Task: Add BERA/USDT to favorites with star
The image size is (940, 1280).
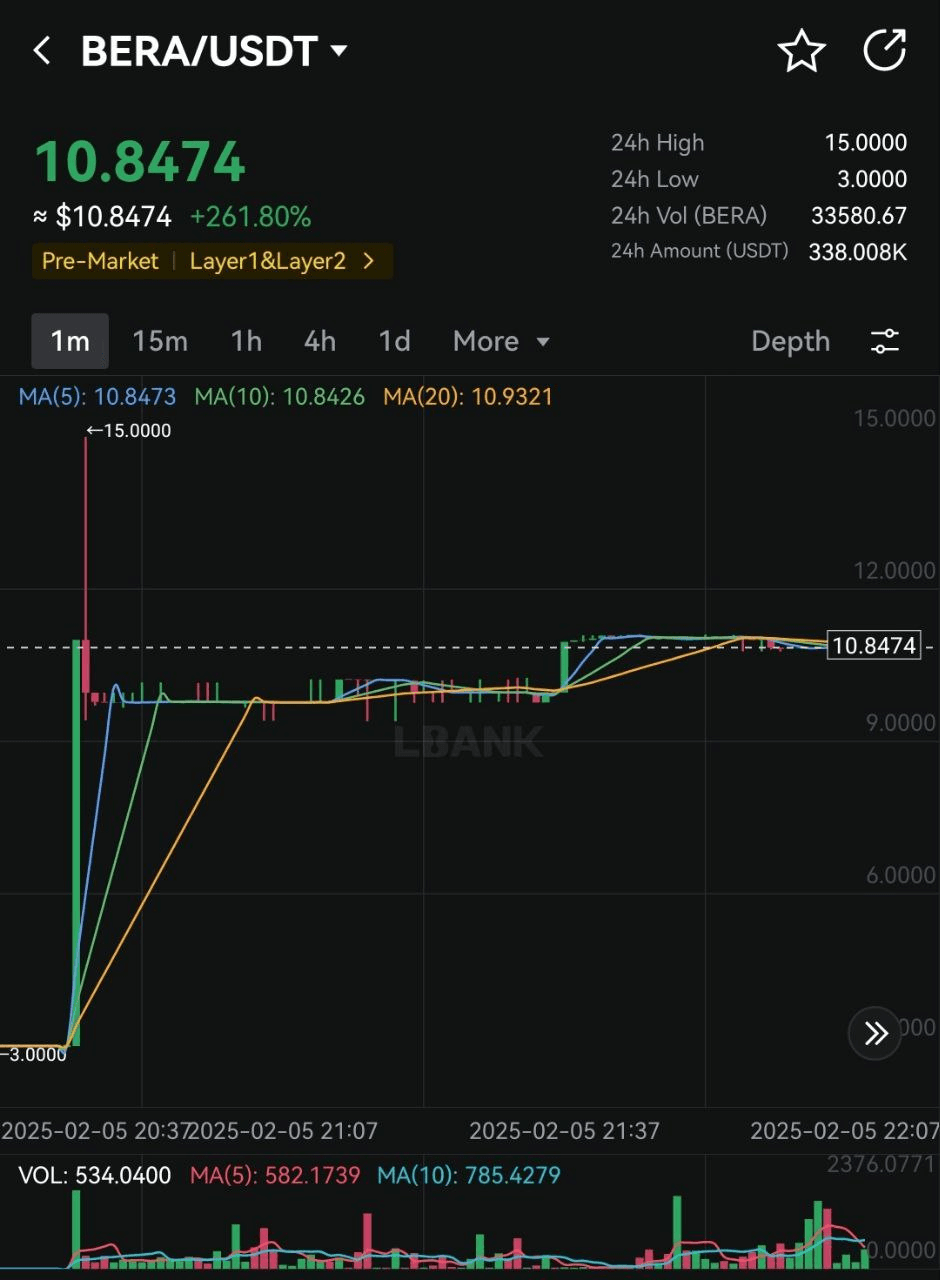Action: click(x=802, y=51)
